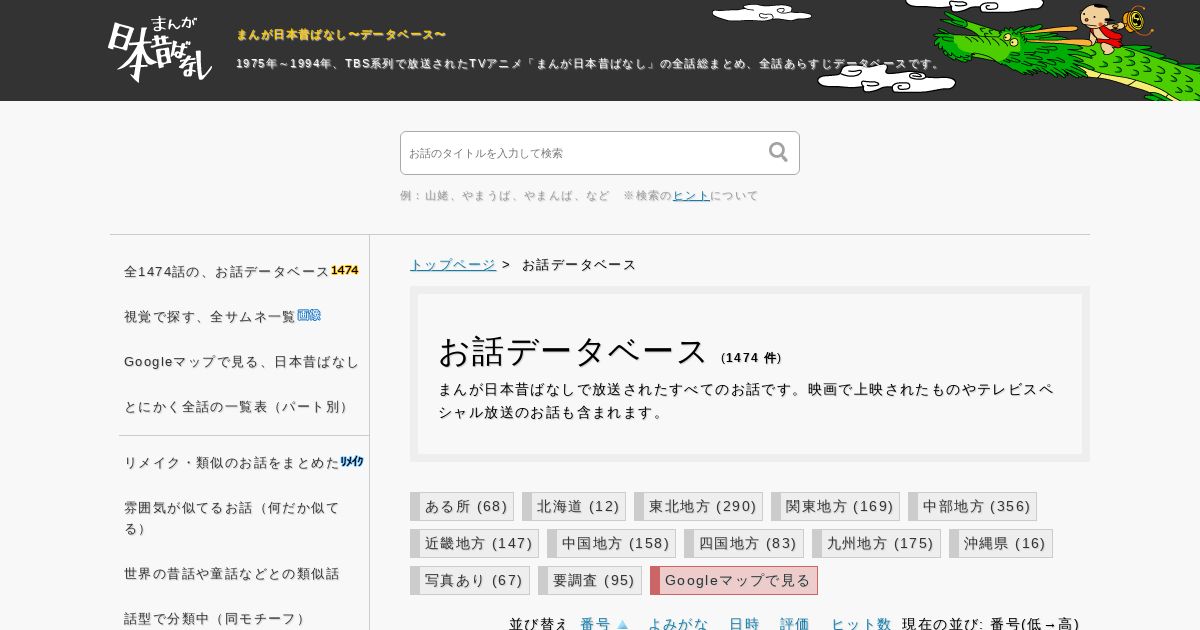Click the red Googleマップで見る button
This screenshot has height=630, width=1200.
click(x=734, y=580)
